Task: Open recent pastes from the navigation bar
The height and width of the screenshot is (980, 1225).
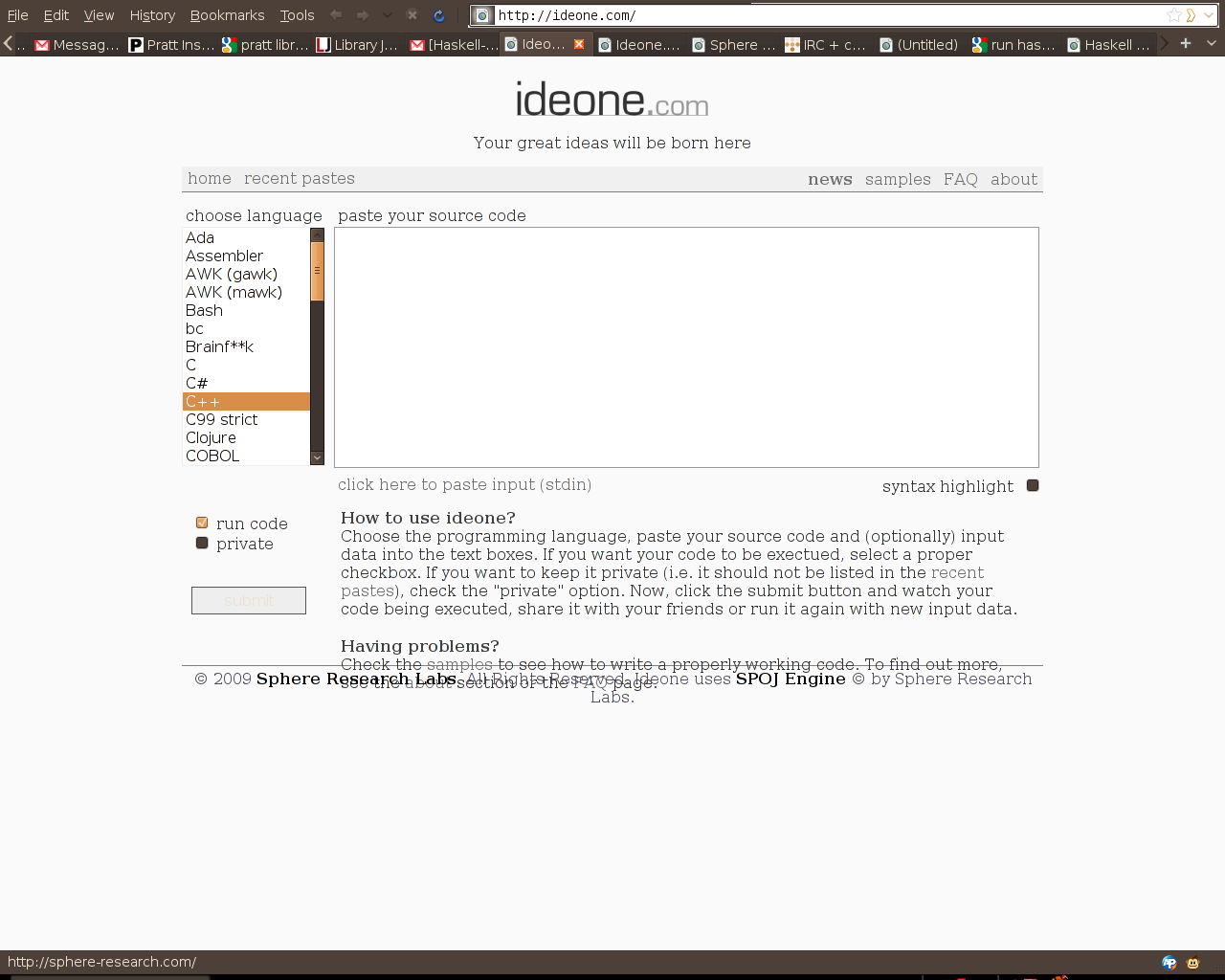Action: [x=300, y=178]
